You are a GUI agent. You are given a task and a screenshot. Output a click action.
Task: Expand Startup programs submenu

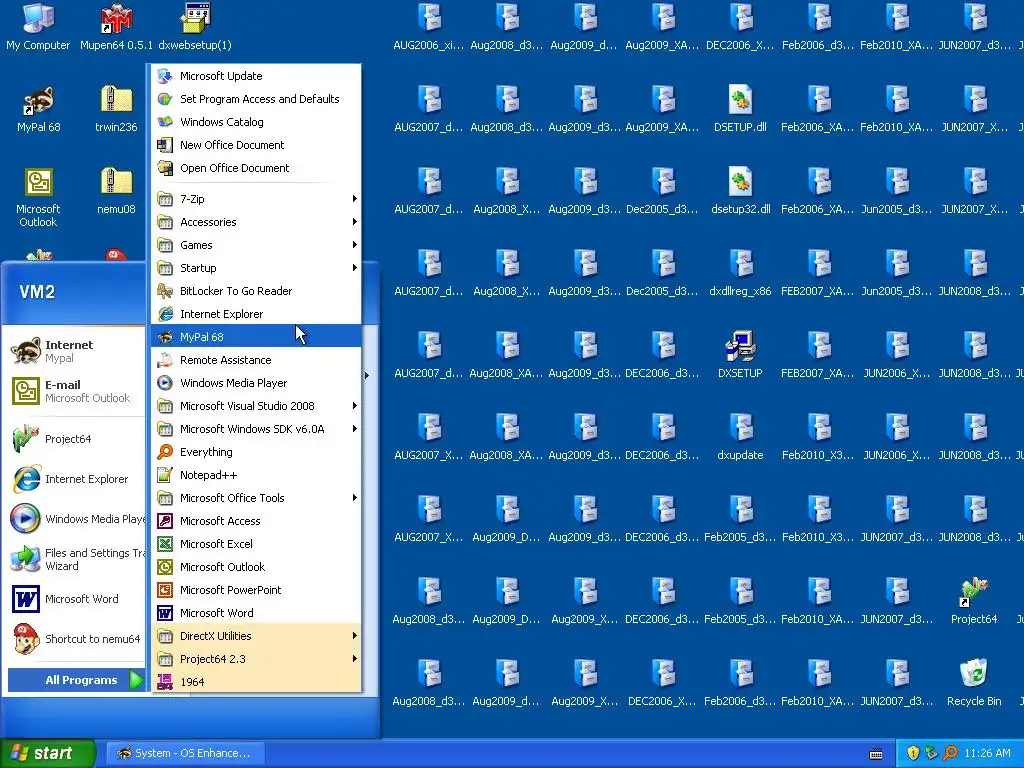point(256,268)
